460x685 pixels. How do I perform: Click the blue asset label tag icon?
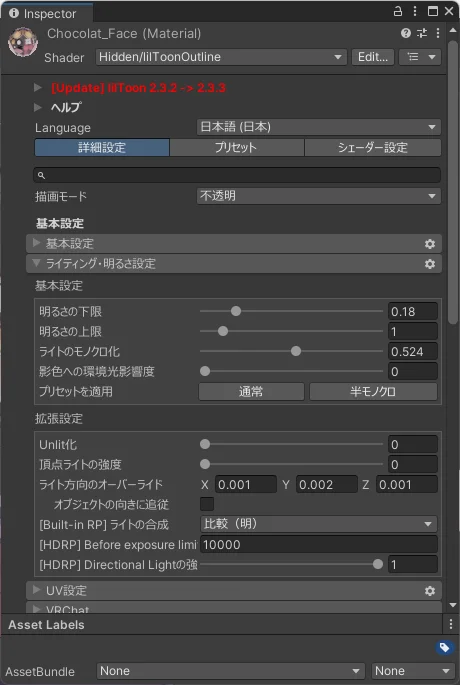[444, 647]
